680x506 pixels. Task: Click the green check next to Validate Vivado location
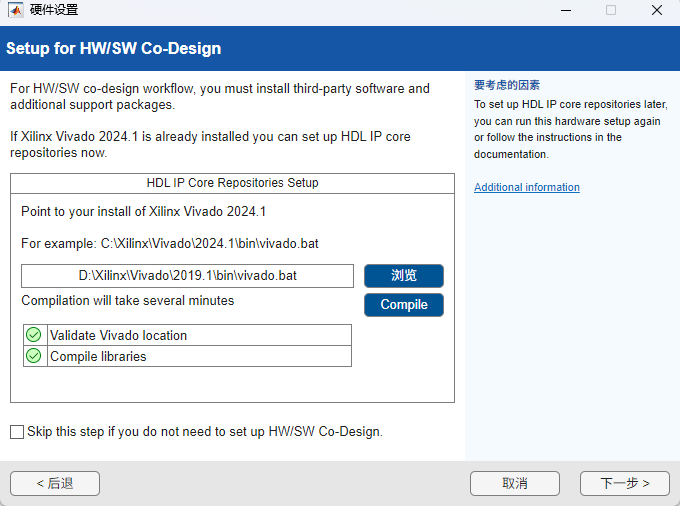(x=33, y=335)
